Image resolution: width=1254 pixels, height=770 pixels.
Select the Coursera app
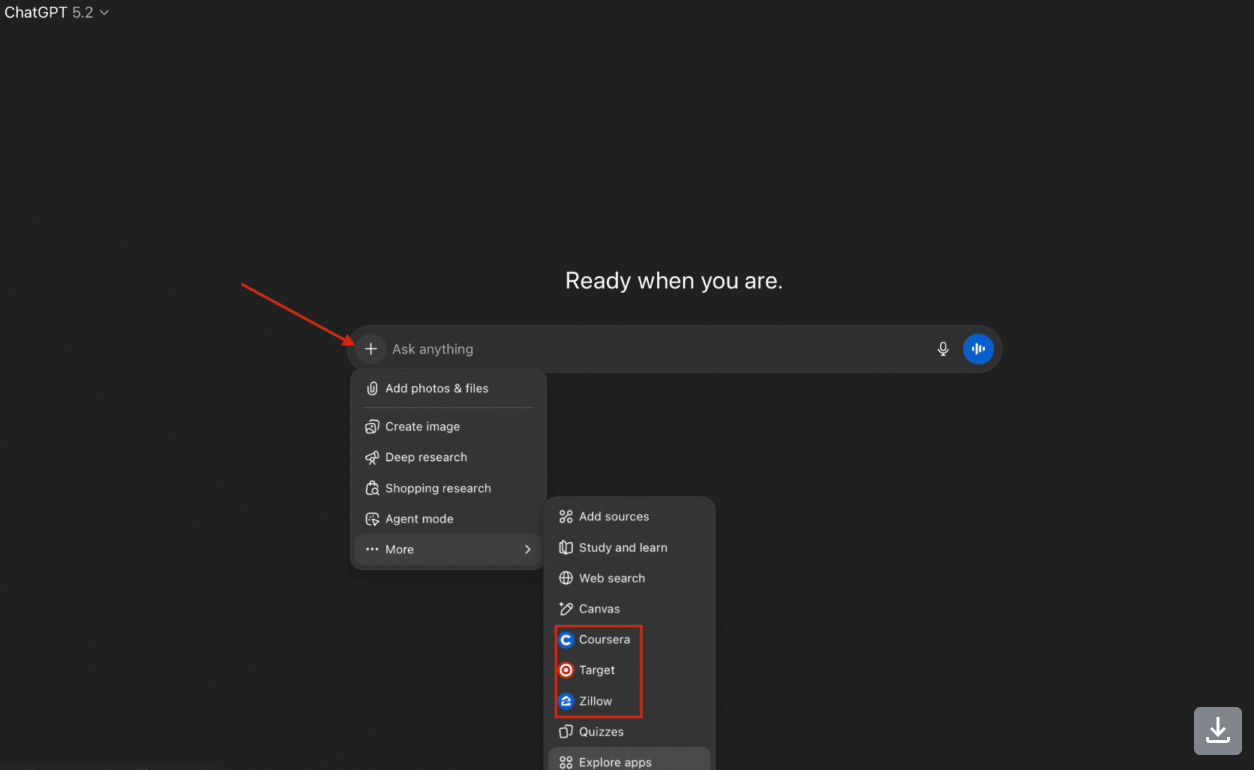604,640
